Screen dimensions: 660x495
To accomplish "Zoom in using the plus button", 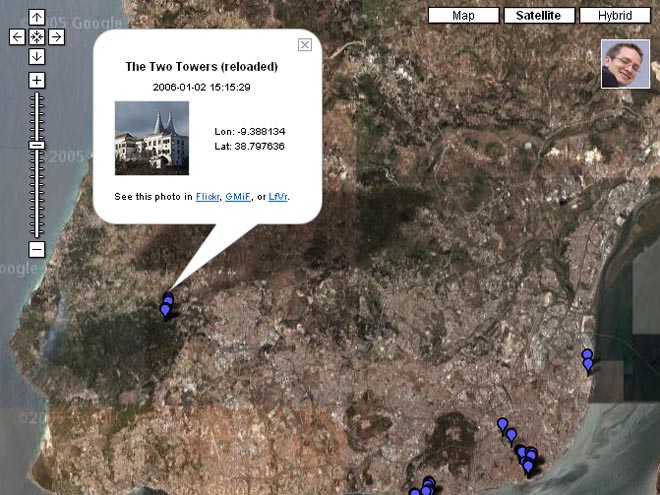I will click(x=37, y=80).
